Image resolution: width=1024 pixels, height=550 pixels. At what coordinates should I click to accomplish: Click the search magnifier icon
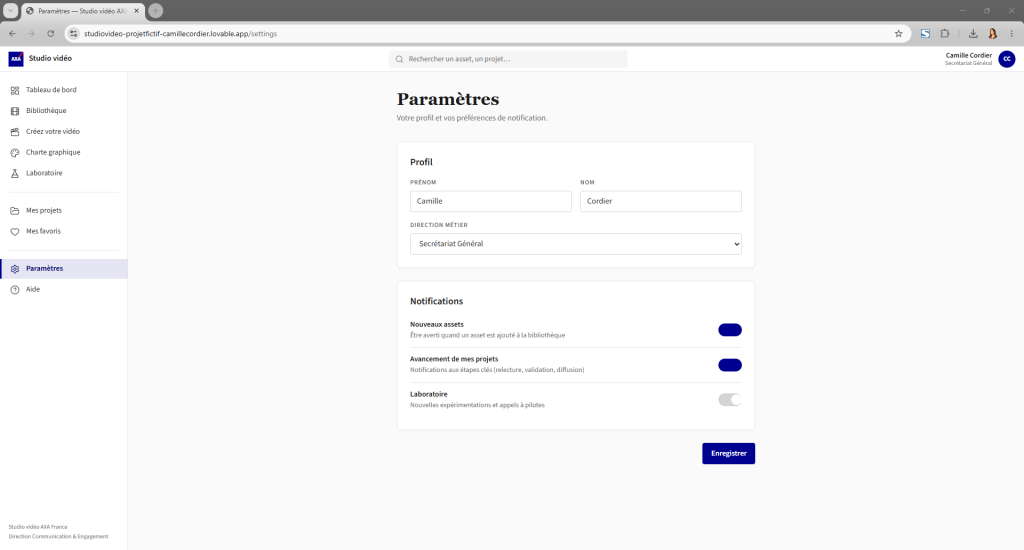[399, 59]
